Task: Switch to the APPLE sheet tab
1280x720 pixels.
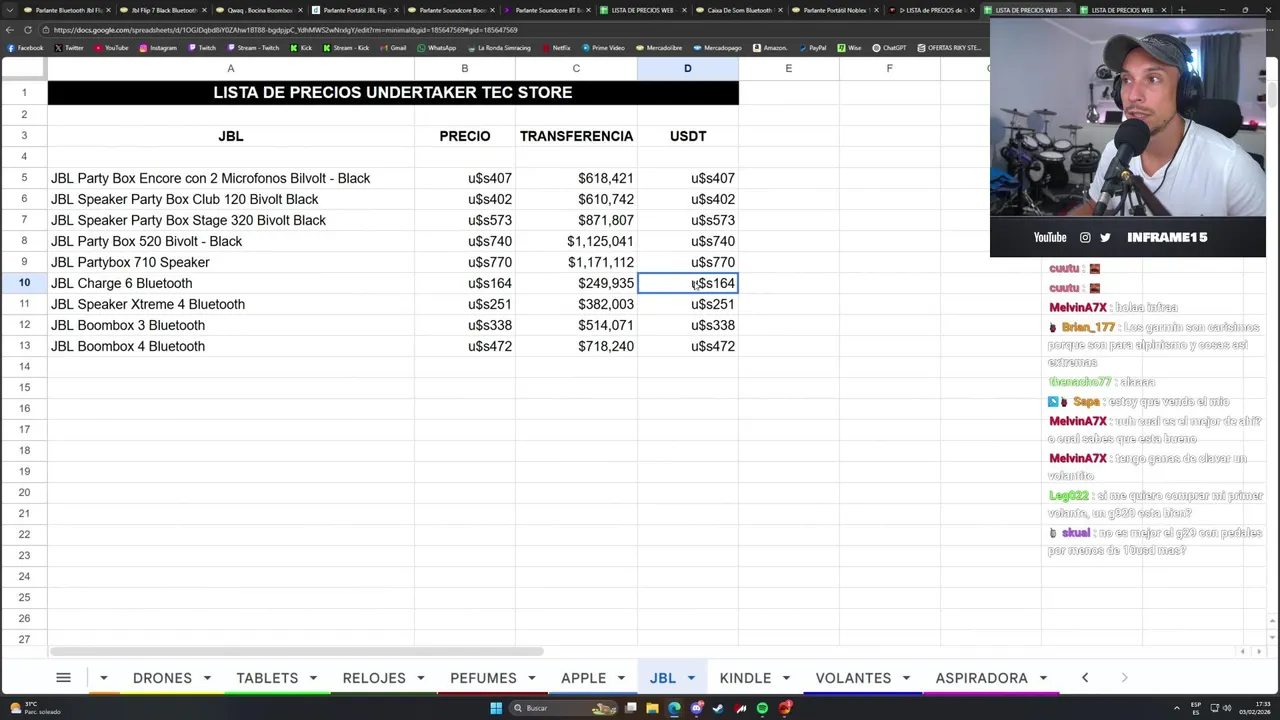Action: pos(584,678)
